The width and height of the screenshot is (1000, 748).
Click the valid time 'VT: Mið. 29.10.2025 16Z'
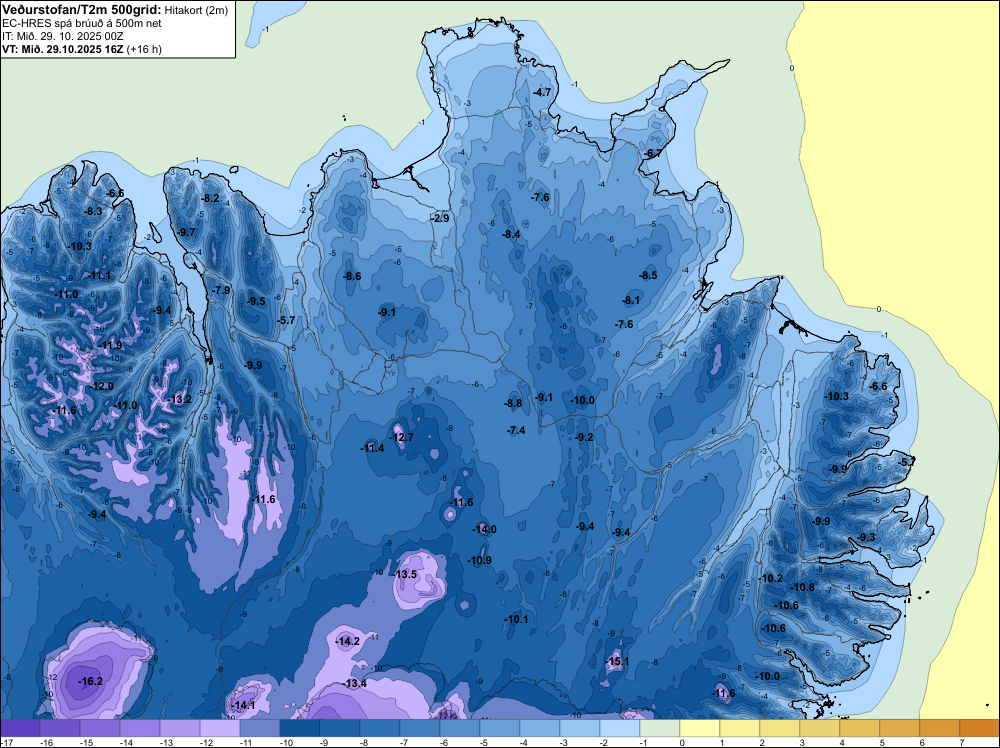click(x=63, y=49)
